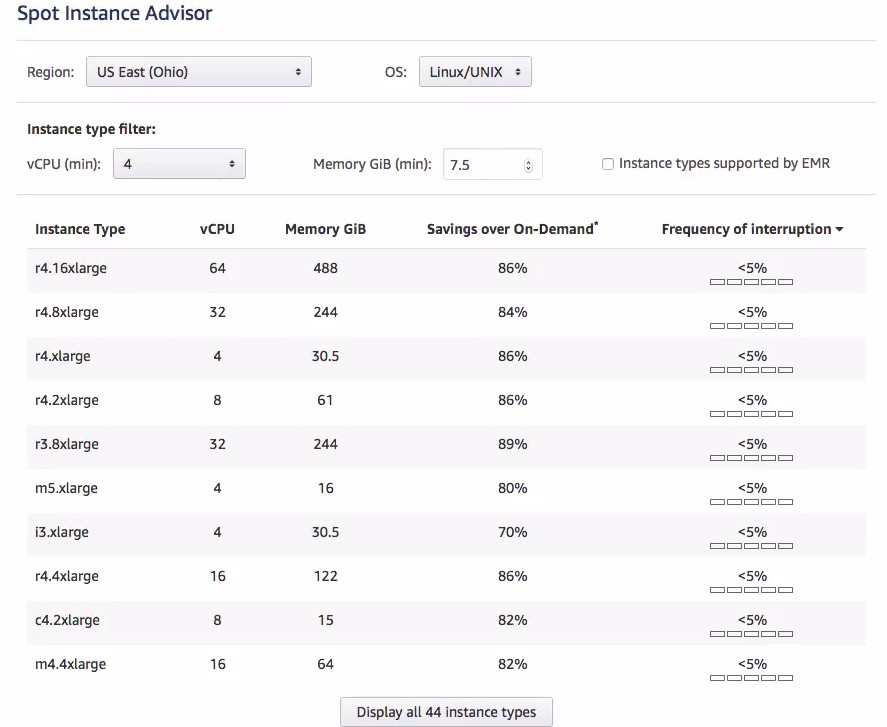
Task: Click the interruption frequency bar for i3.xlarge
Action: [751, 547]
